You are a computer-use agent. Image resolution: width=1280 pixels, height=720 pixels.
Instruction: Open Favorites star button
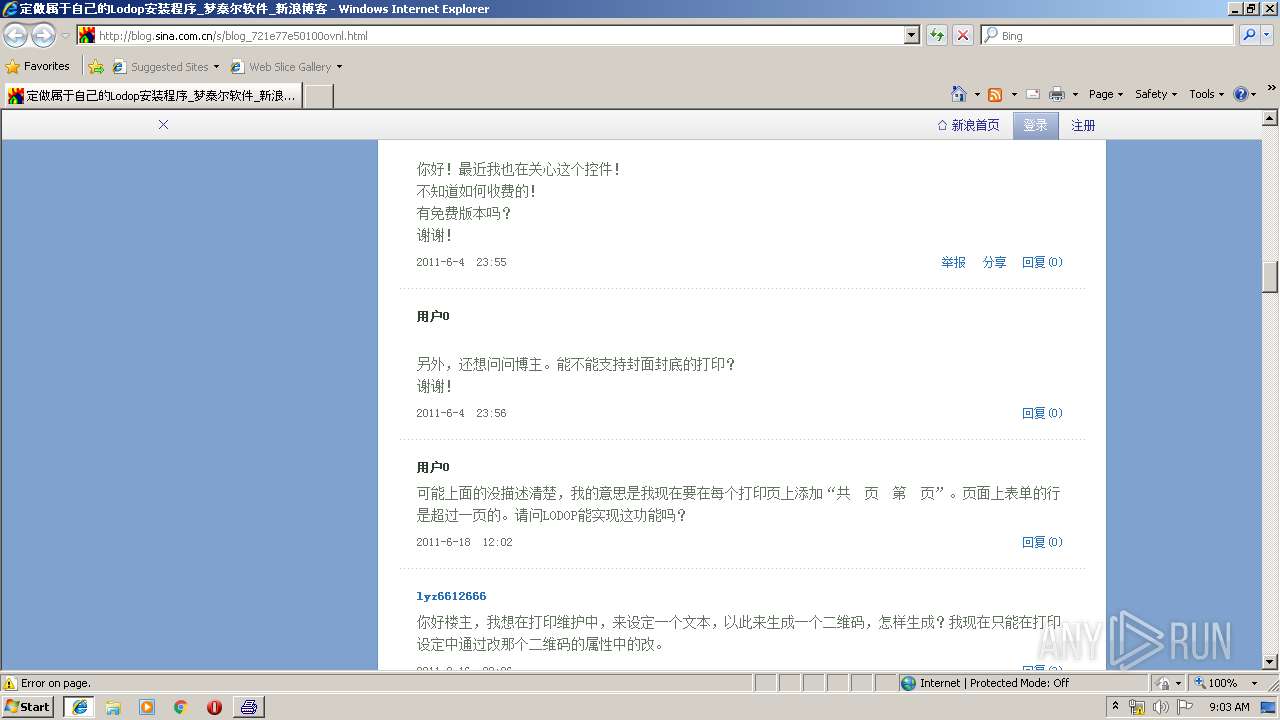[38, 66]
